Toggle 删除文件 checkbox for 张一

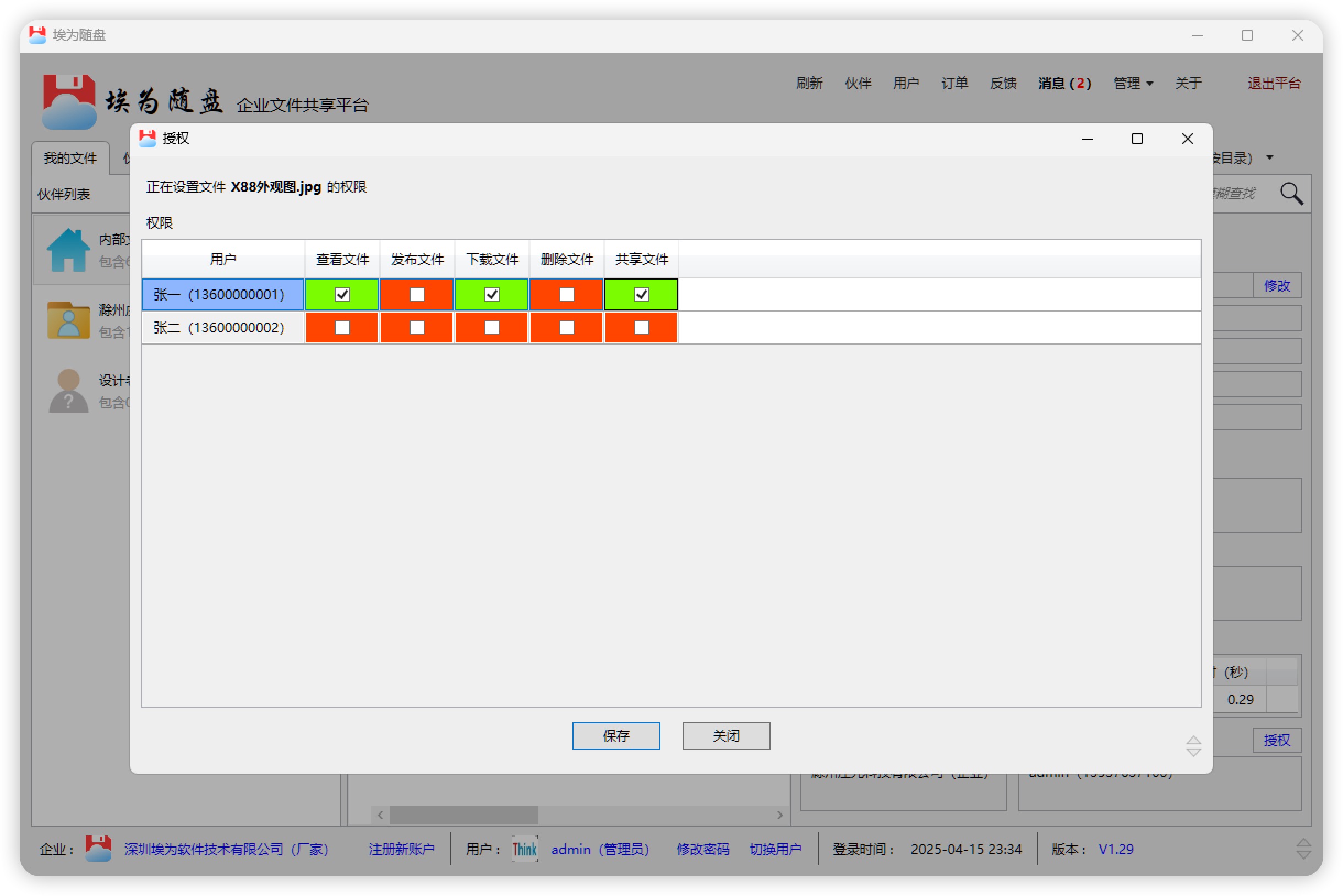[x=566, y=294]
